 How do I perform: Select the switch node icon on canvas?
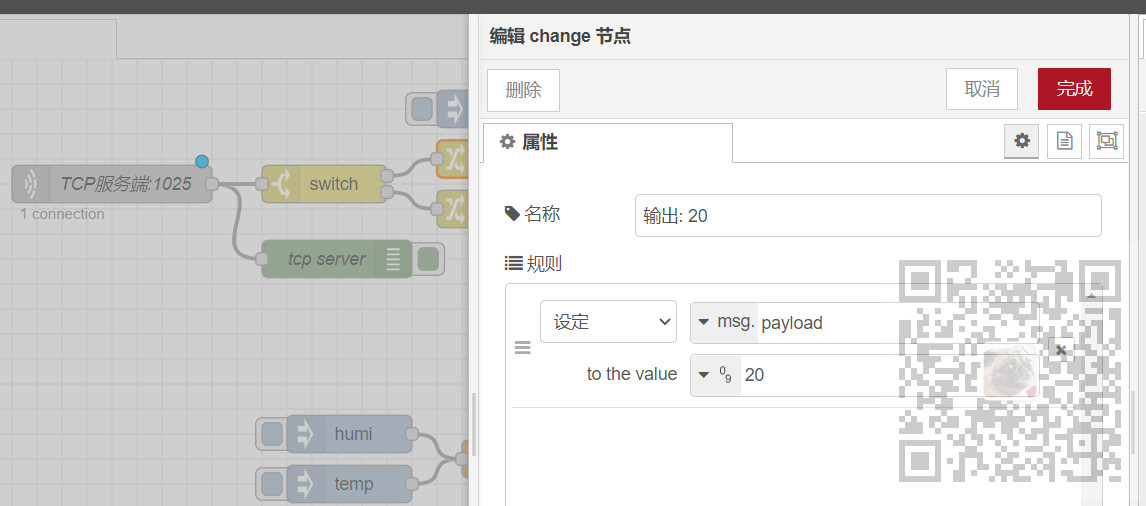pyautogui.click(x=281, y=184)
